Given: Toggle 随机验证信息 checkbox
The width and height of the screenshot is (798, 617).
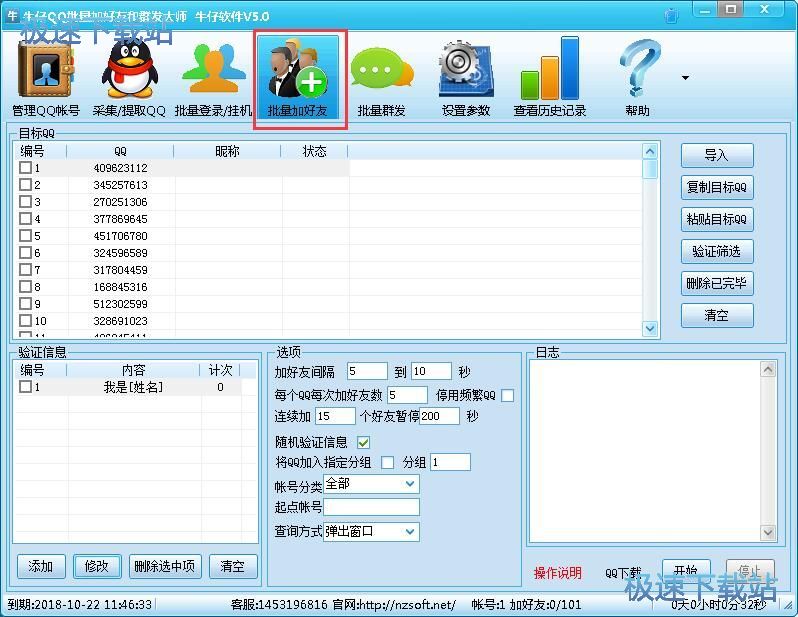Looking at the screenshot, I should pyautogui.click(x=363, y=442).
